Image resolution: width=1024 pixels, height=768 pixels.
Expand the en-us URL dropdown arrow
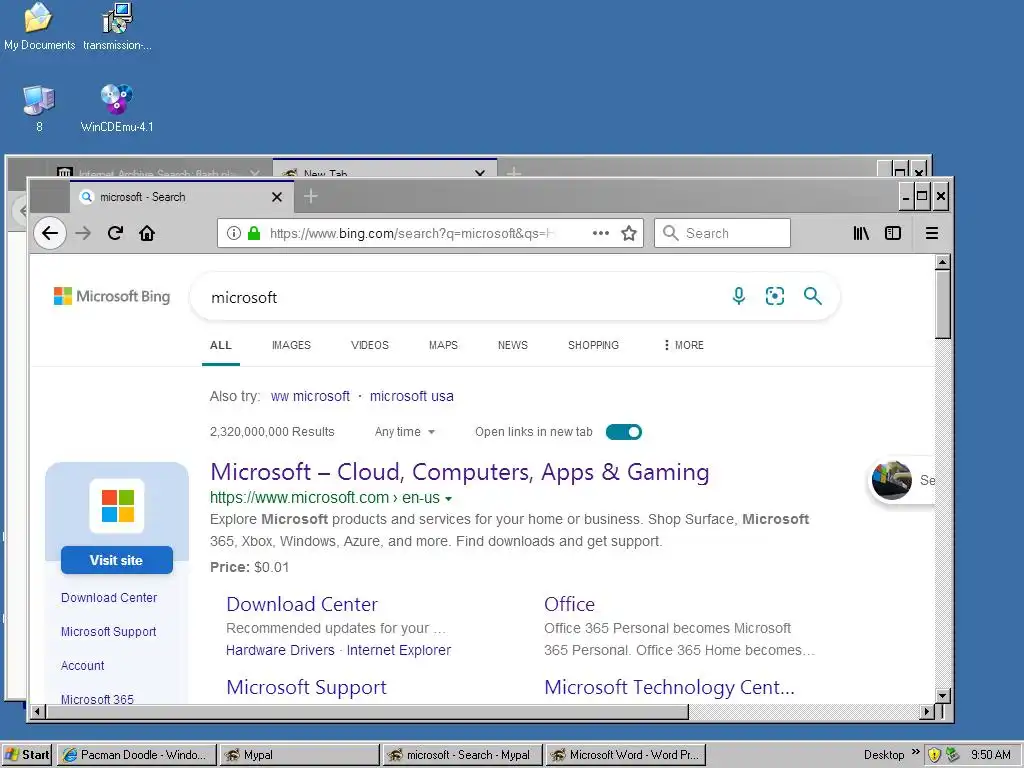click(x=449, y=499)
